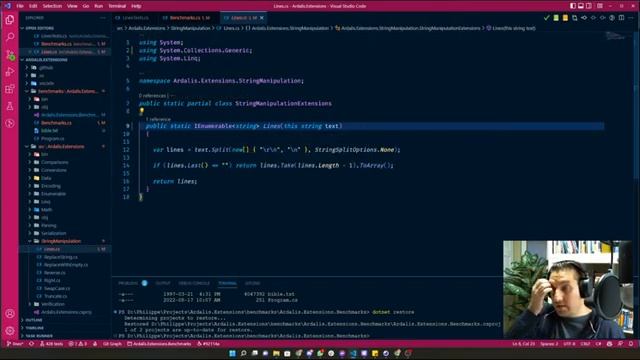Click the sync changes icon in the status bar
Screen dimensions: 640x360
click(x=31, y=344)
